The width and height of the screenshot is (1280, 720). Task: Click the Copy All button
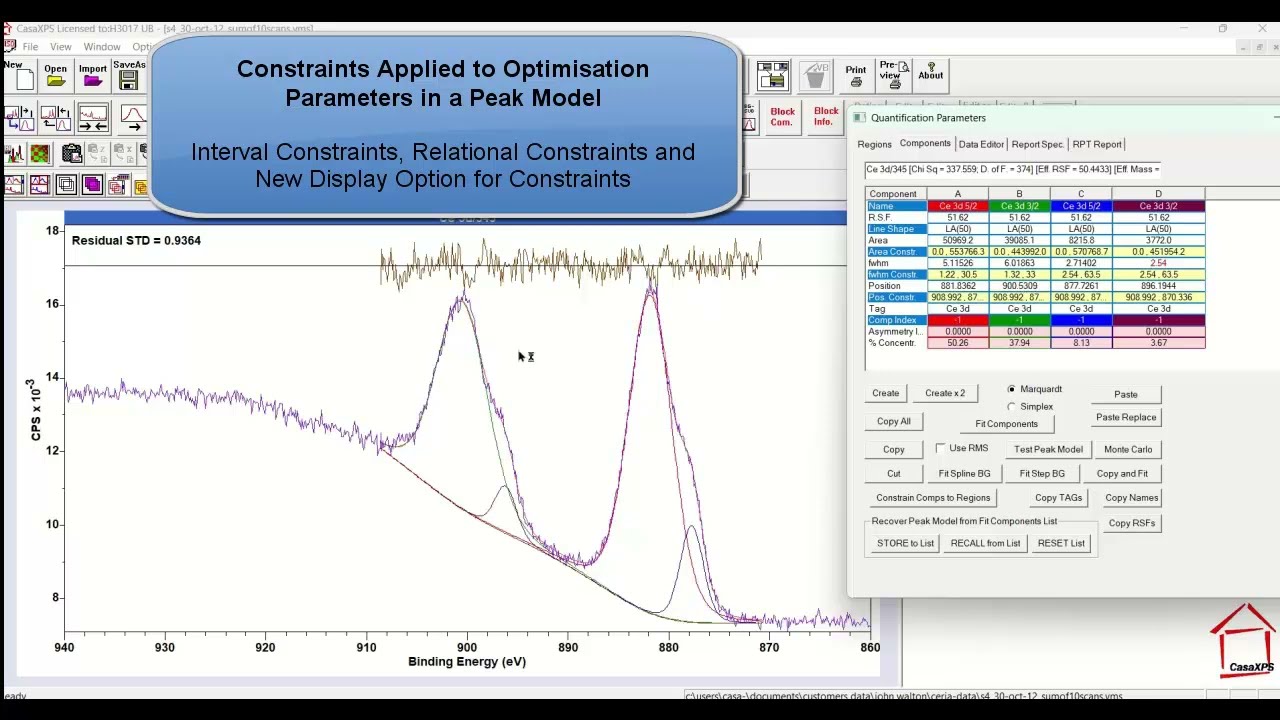pyautogui.click(x=893, y=421)
